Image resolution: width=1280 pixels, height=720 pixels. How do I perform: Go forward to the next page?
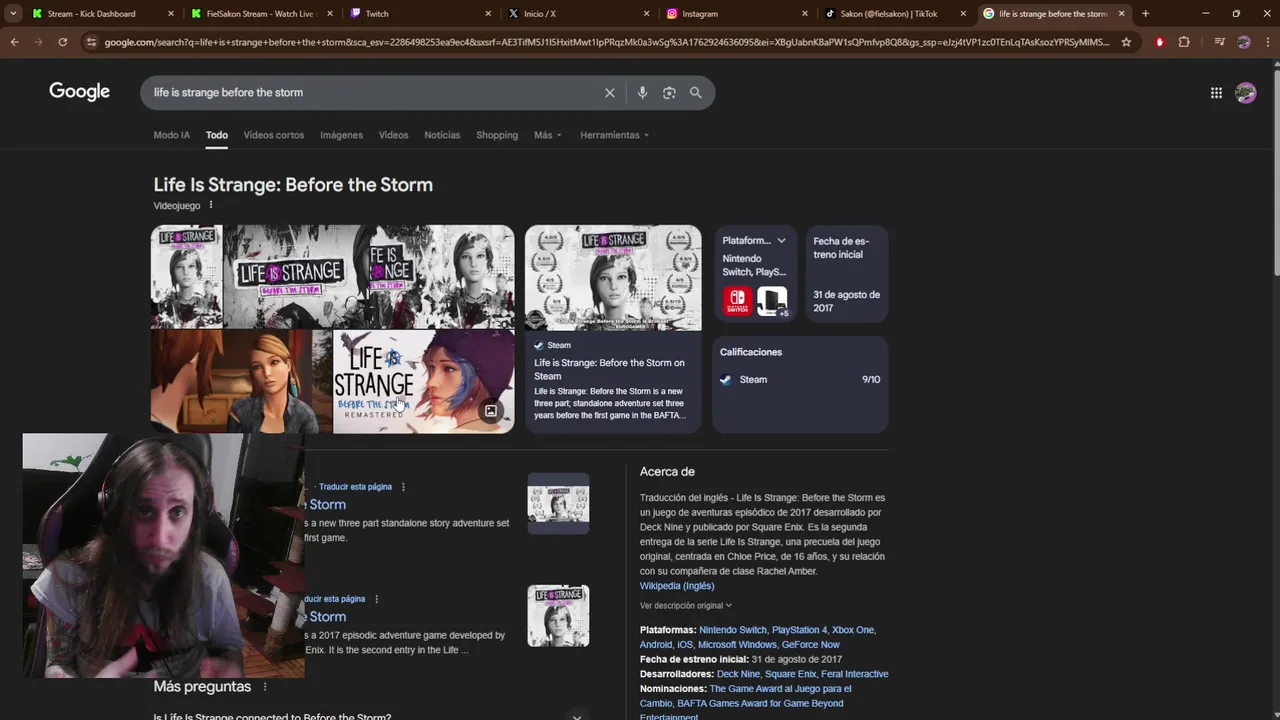coord(38,42)
